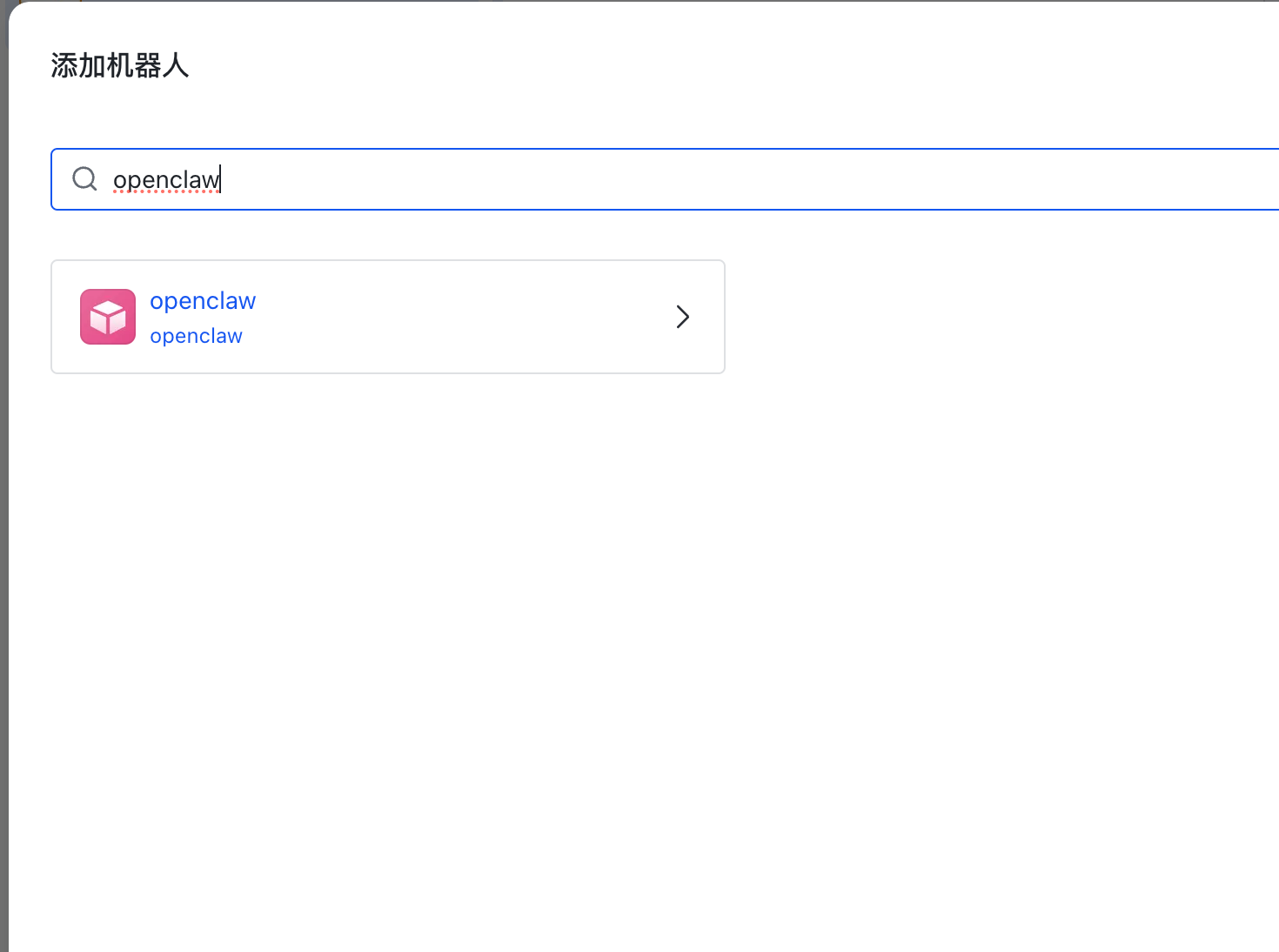The height and width of the screenshot is (952, 1279).
Task: Click the red spell-check underline beneath openclaw query
Action: pyautogui.click(x=165, y=191)
